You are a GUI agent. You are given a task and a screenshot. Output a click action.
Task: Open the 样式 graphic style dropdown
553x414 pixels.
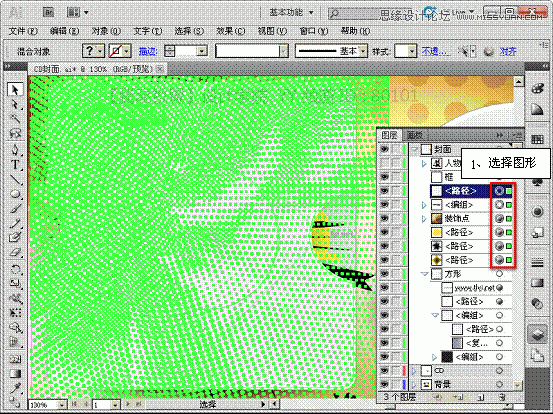tap(412, 51)
